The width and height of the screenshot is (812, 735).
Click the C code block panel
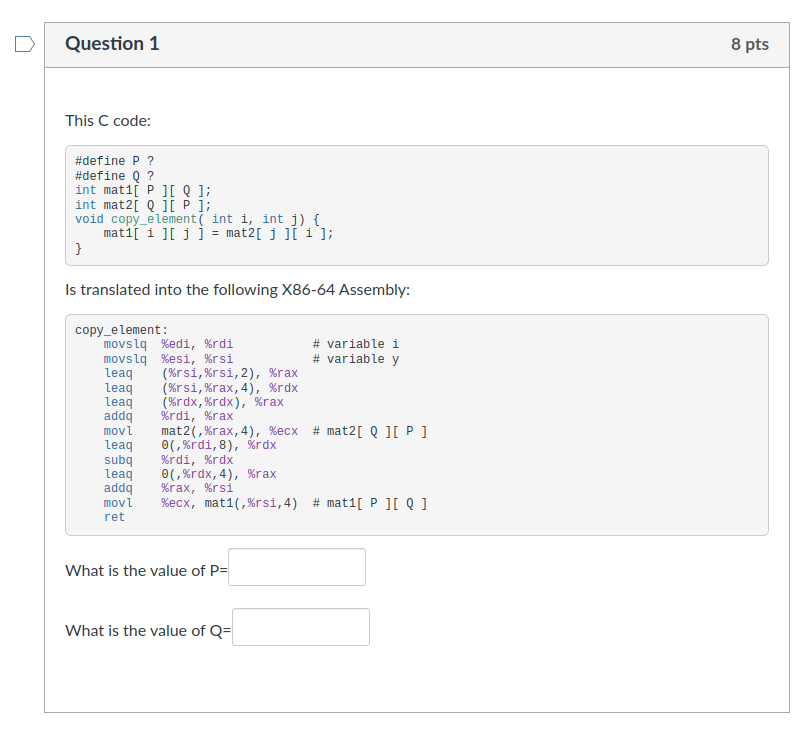coord(416,205)
